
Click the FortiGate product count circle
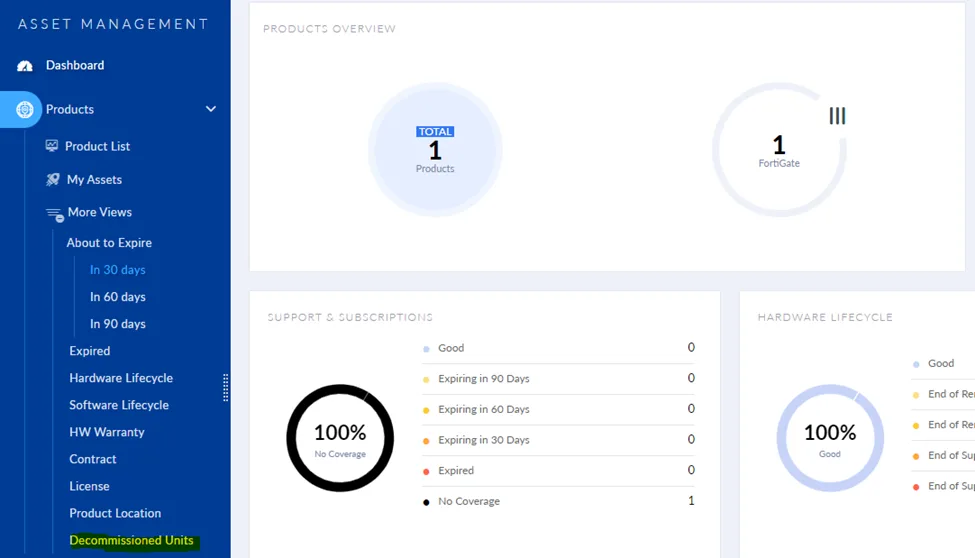pyautogui.click(x=778, y=150)
